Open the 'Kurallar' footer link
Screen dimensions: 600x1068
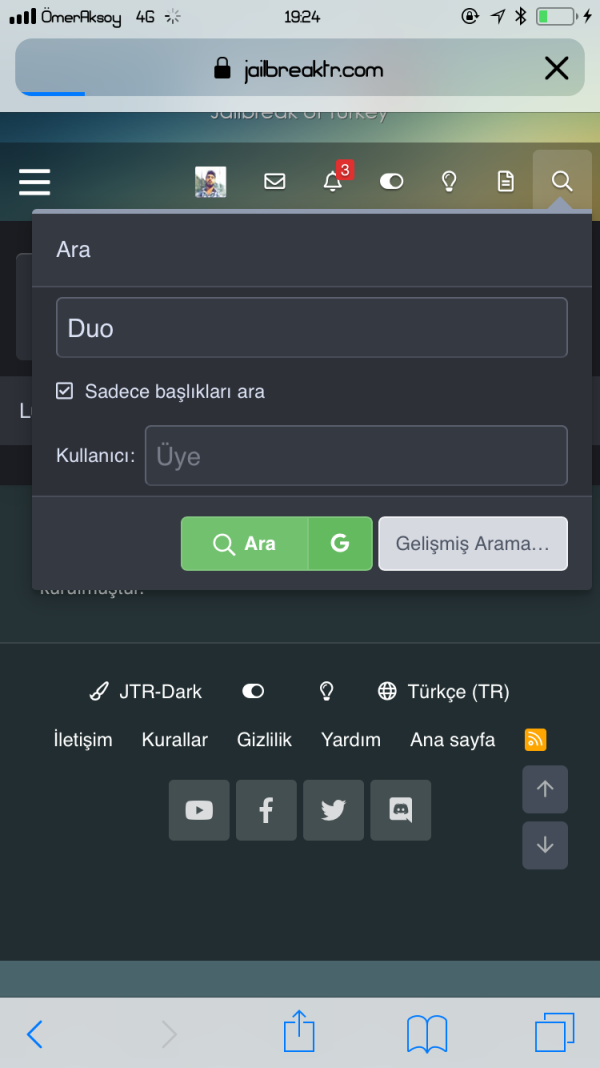click(175, 740)
